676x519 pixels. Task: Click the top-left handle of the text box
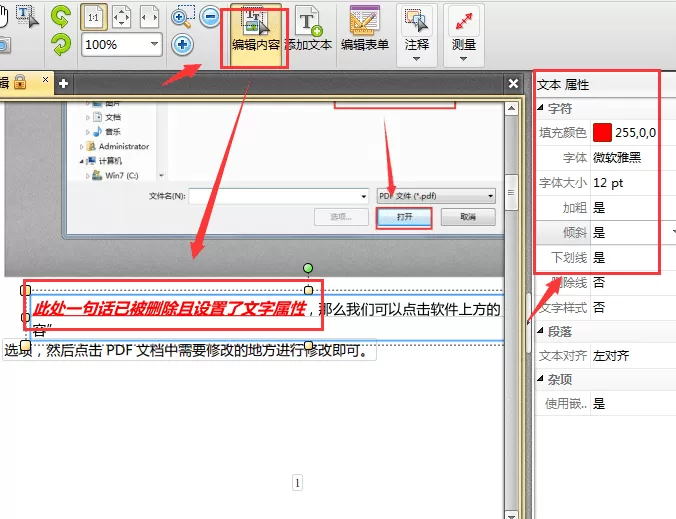pos(26,290)
